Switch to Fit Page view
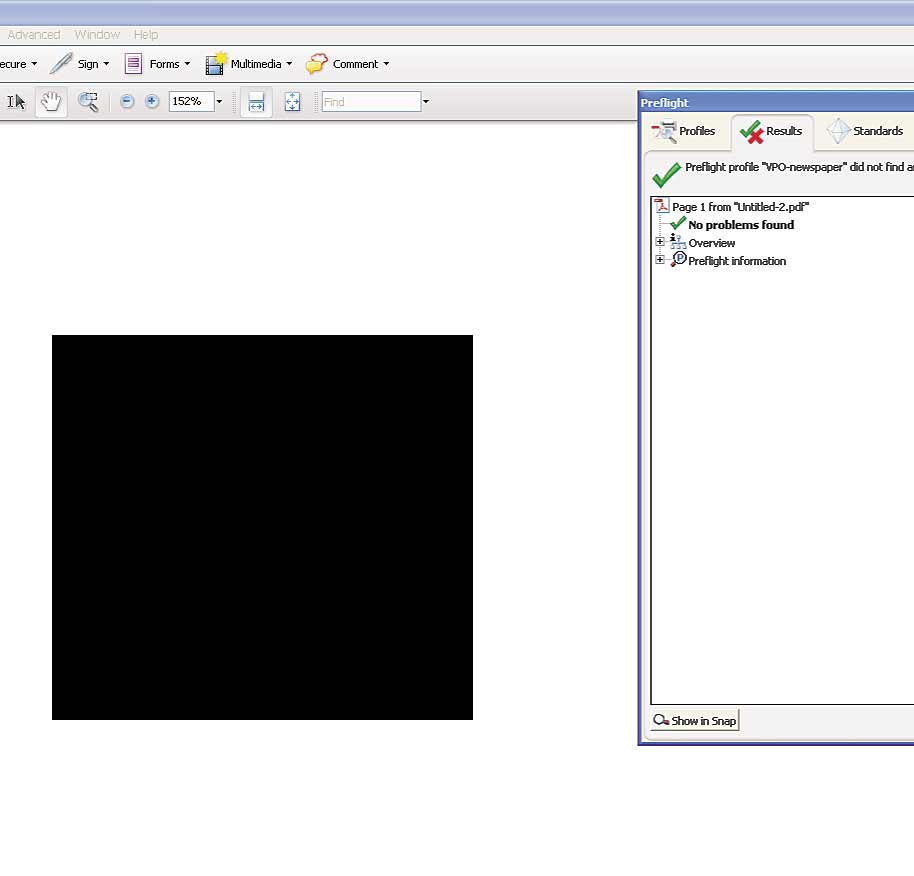The image size is (914, 876). coord(293,102)
